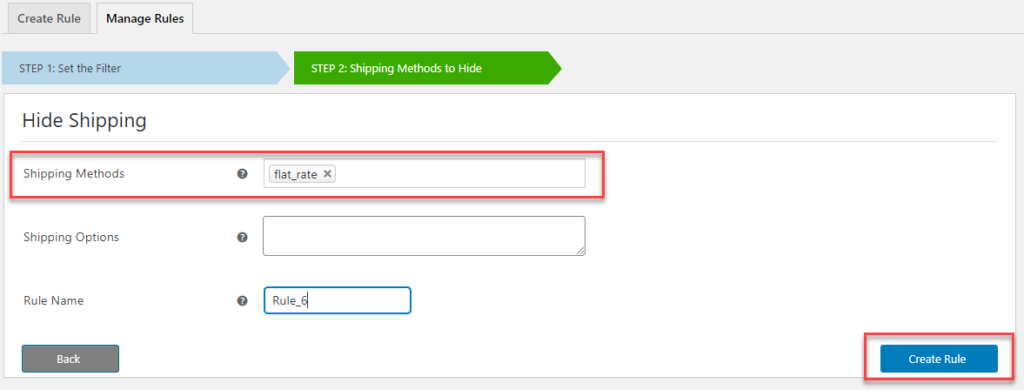Select the flat_rate tag chip
1024x390 pixels.
tap(302, 174)
